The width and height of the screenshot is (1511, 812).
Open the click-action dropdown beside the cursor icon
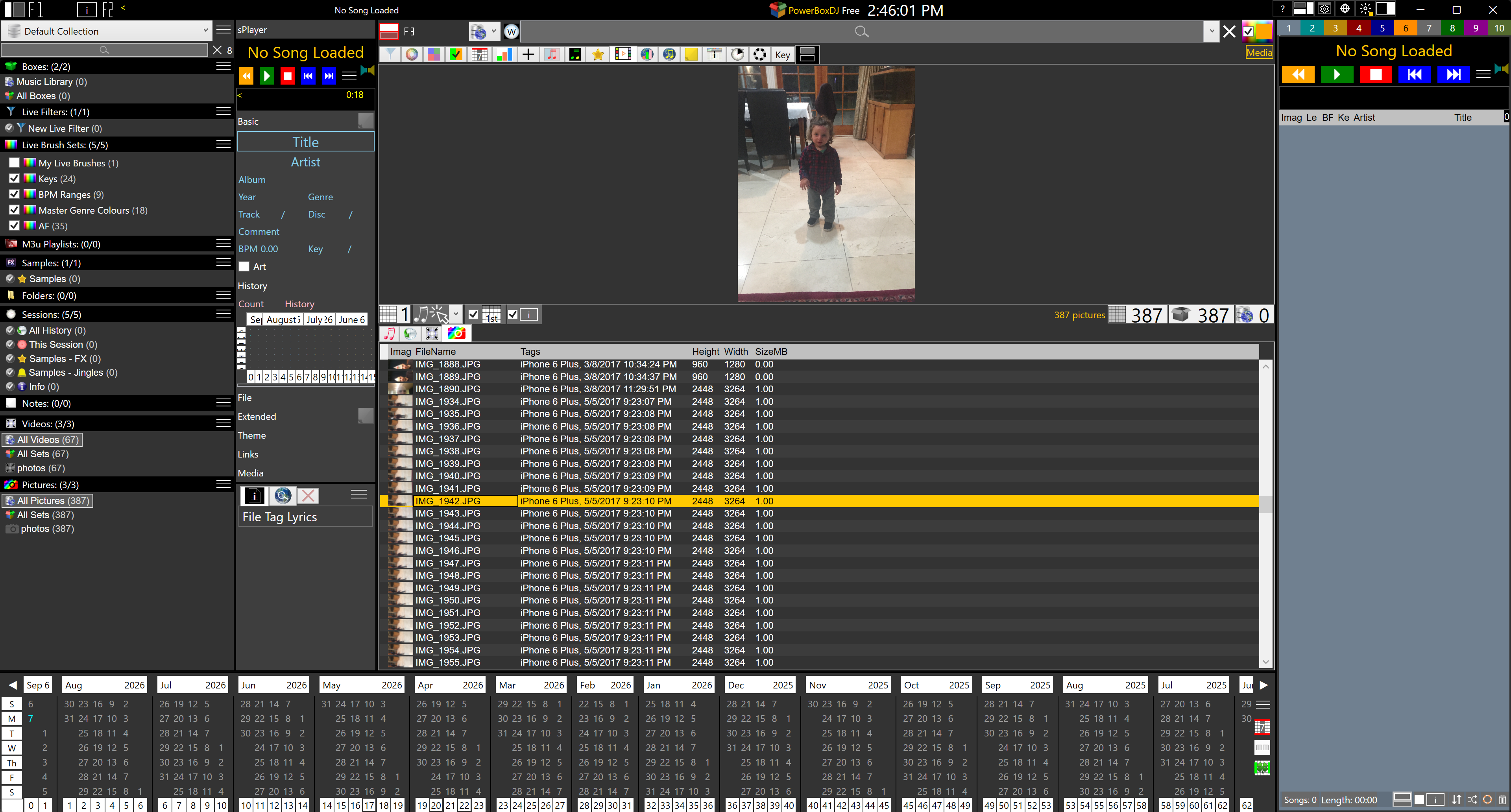[x=455, y=314]
